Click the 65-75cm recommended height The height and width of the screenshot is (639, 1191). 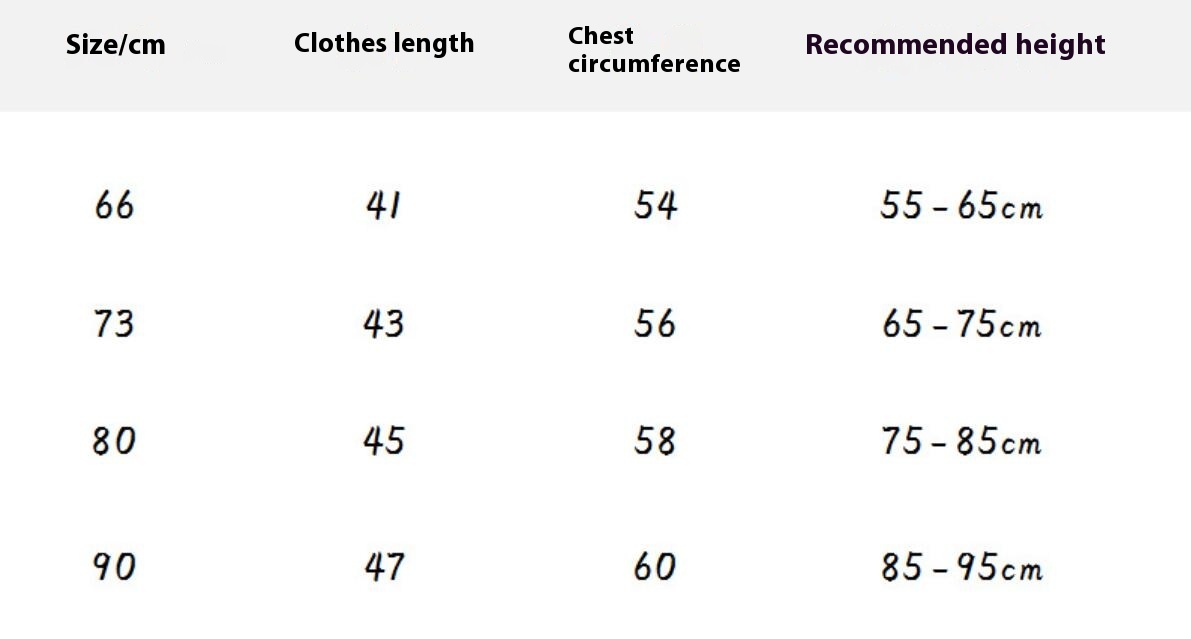pos(961,324)
